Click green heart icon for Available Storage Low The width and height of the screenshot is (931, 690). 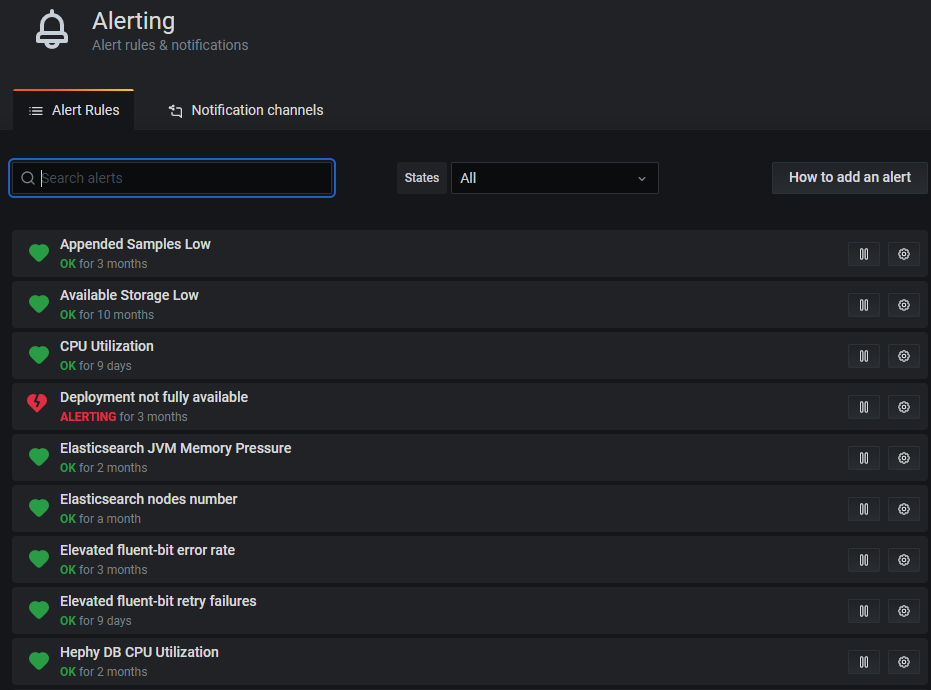[x=39, y=304]
